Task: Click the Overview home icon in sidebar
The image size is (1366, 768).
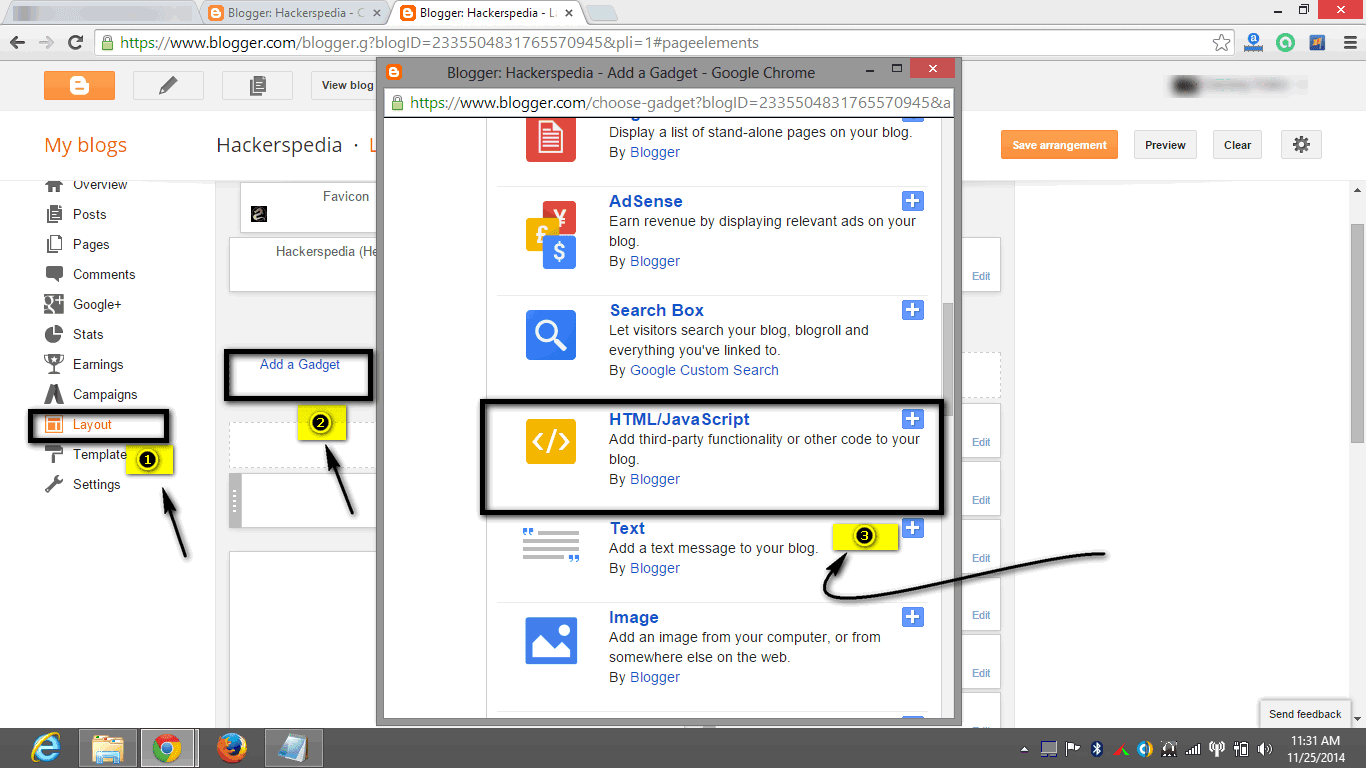Action: coord(54,185)
